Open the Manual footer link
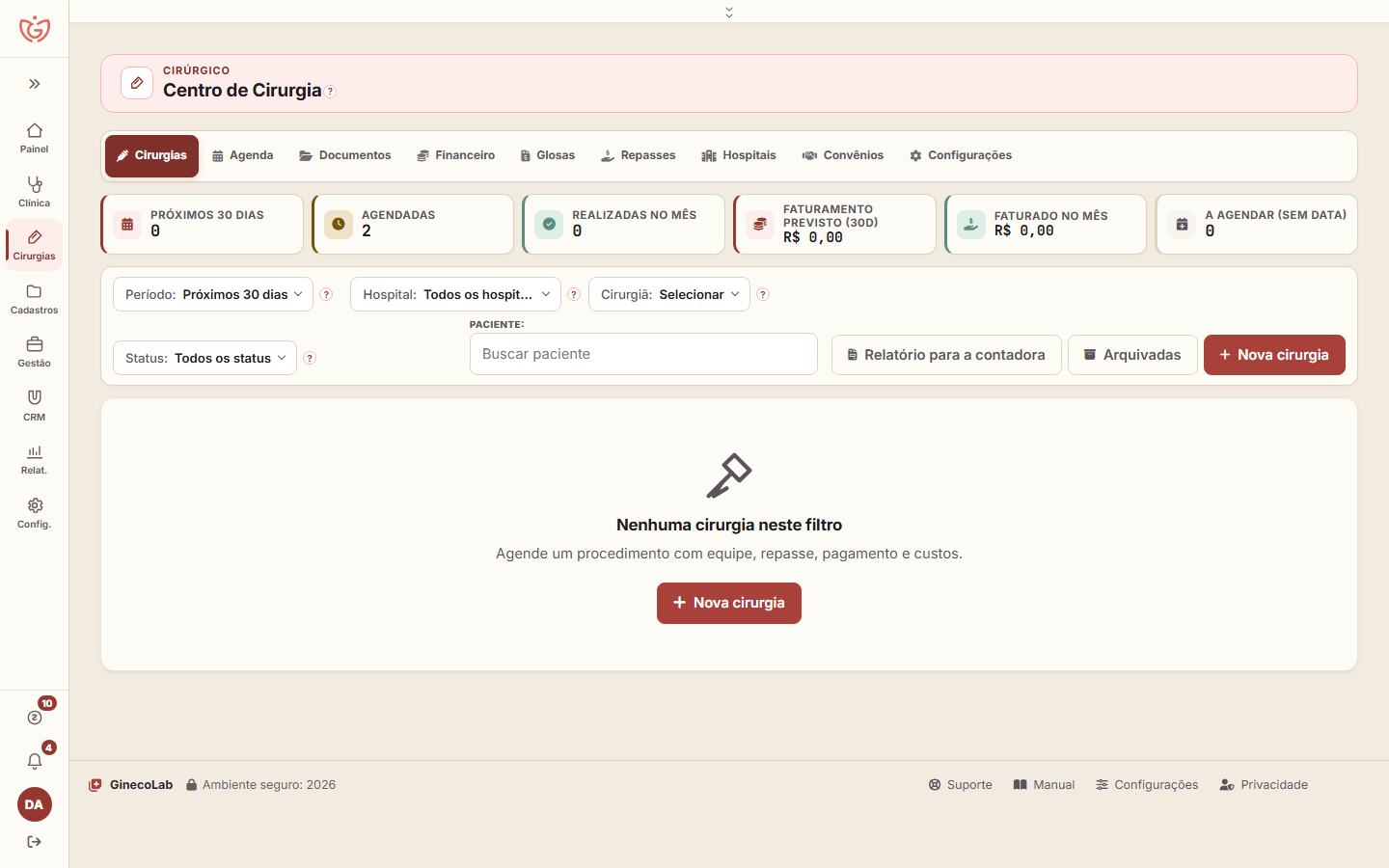This screenshot has height=868, width=1389. coord(1044,785)
